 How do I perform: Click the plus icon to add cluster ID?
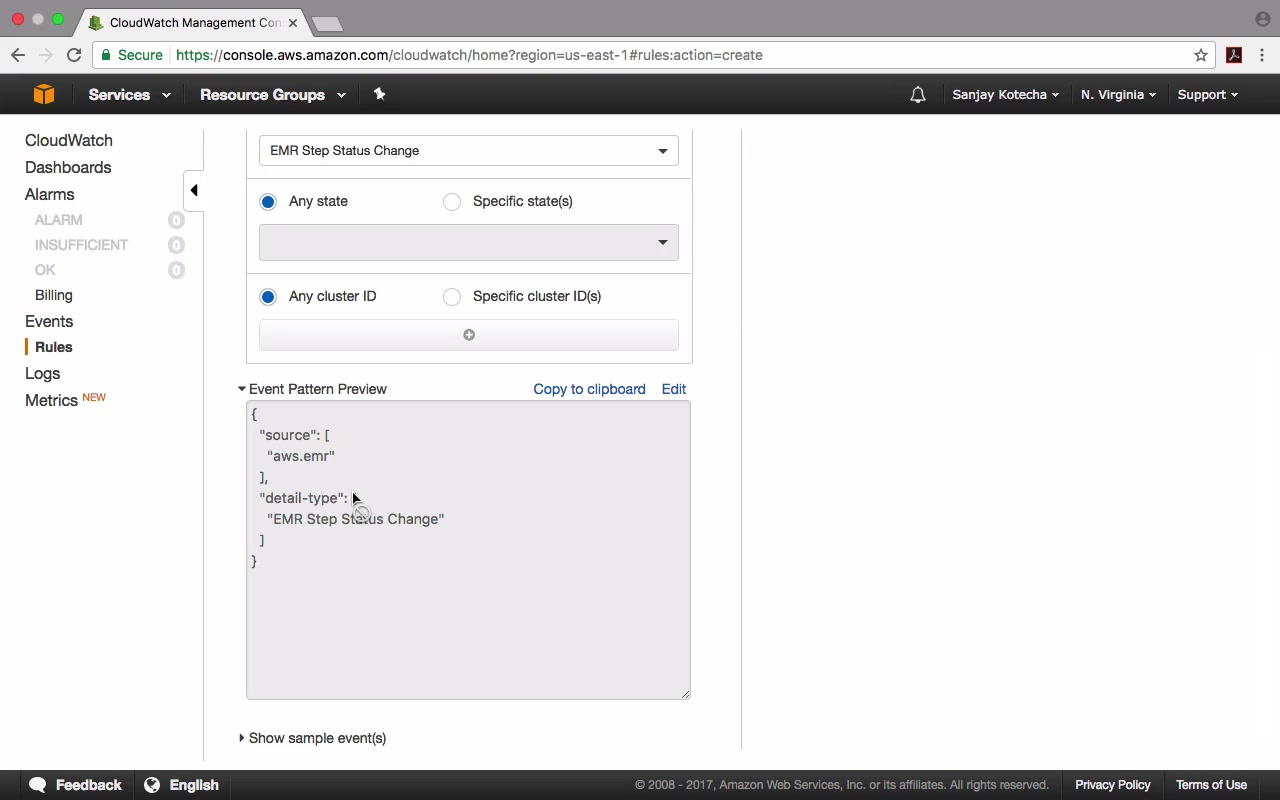(469, 335)
